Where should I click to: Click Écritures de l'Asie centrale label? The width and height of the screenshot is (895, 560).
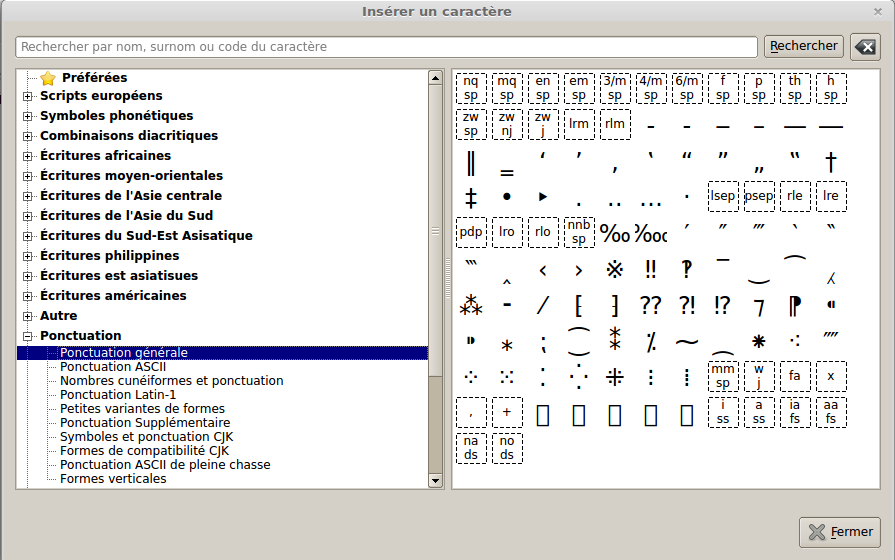[131, 196]
